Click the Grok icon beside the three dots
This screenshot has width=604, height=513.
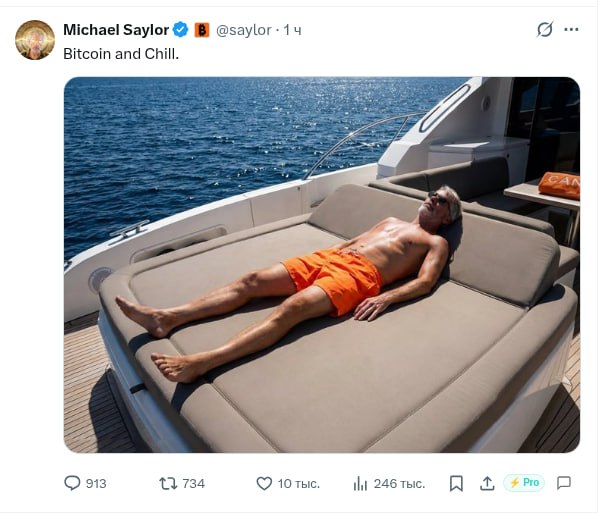click(545, 30)
